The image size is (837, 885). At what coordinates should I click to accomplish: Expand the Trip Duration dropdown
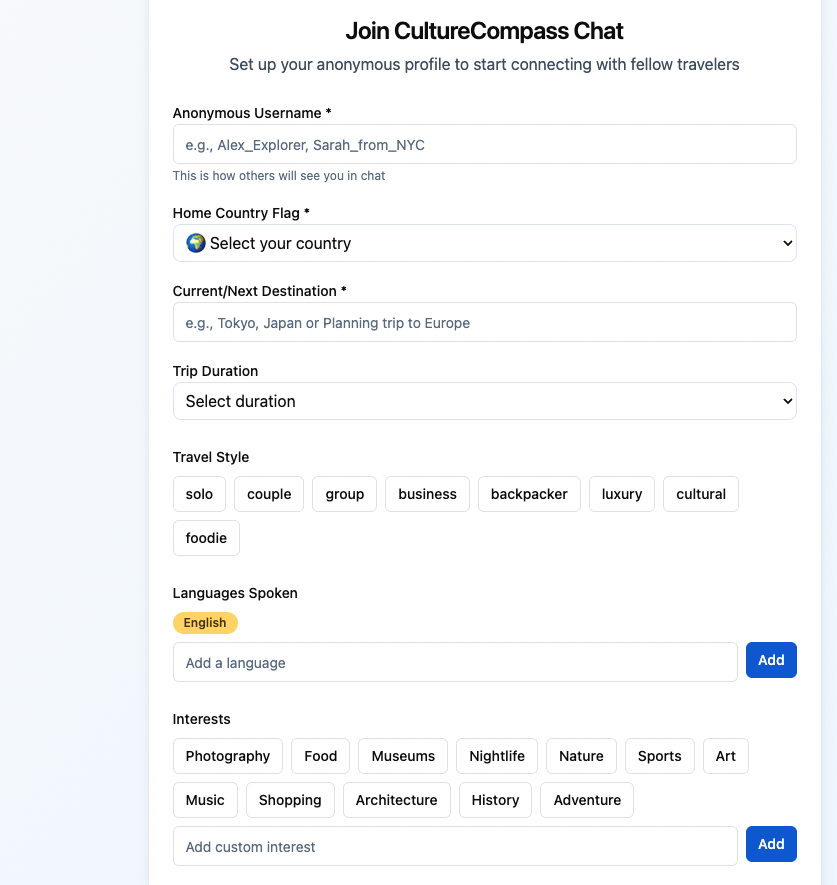tap(484, 401)
